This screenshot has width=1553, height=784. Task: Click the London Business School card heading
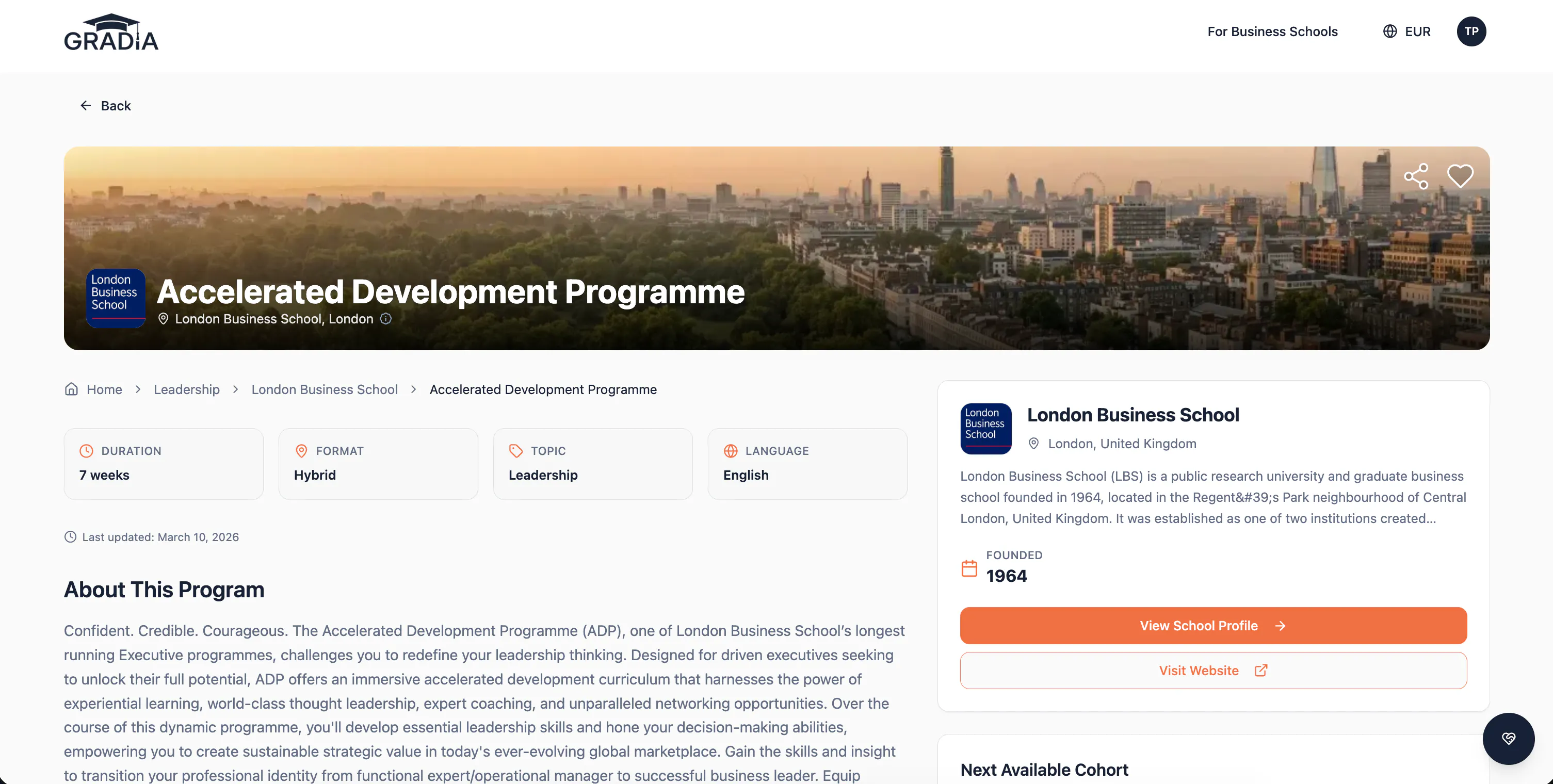point(1133,415)
